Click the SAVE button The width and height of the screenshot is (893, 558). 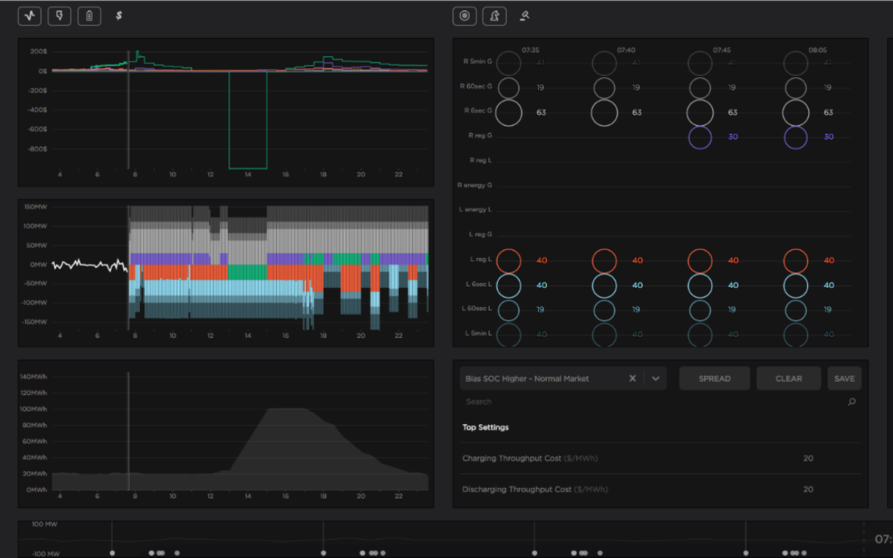pyautogui.click(x=844, y=379)
